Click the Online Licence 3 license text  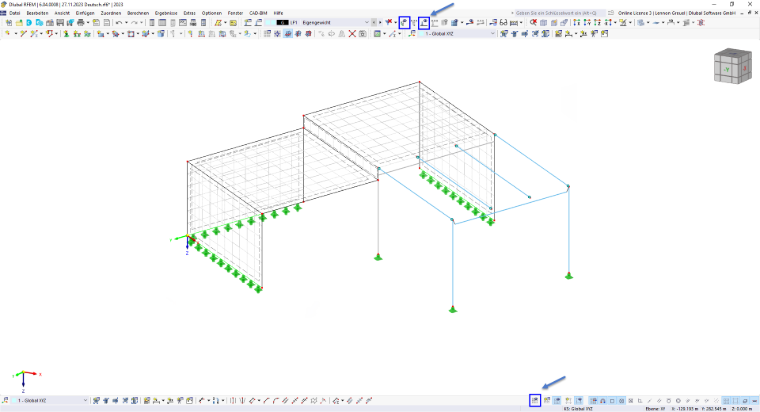(677, 13)
